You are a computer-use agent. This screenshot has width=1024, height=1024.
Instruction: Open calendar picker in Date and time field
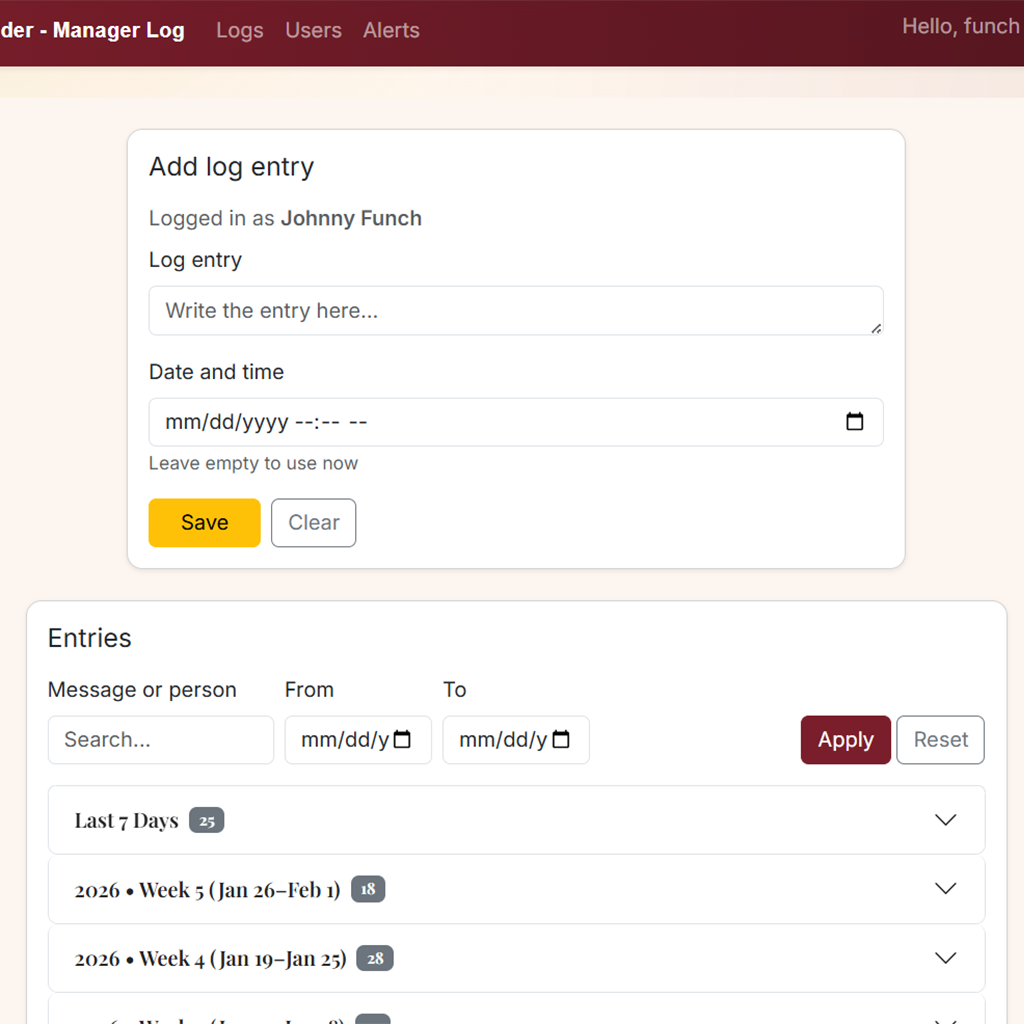pos(854,422)
